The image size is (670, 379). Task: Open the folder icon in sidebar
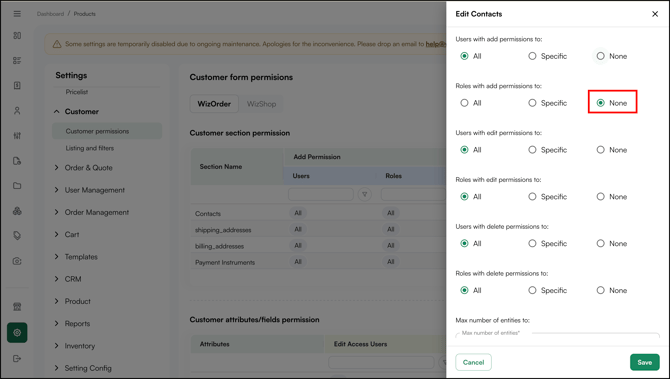click(x=17, y=185)
